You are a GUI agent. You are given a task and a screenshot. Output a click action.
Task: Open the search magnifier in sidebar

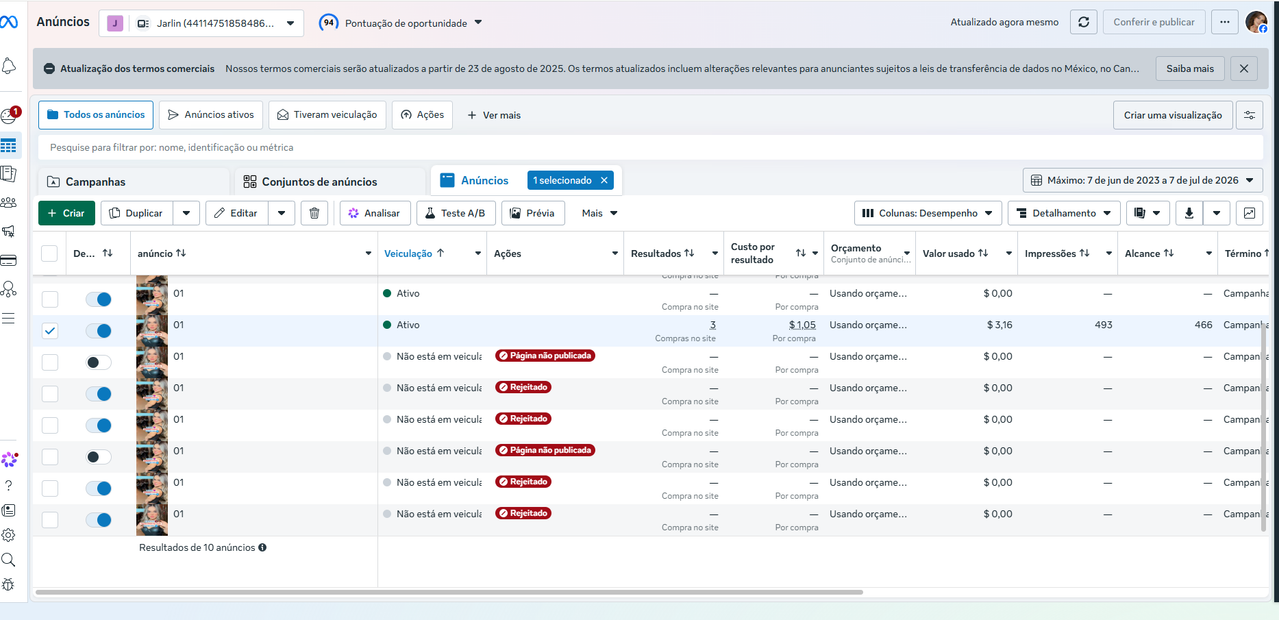(x=8, y=560)
